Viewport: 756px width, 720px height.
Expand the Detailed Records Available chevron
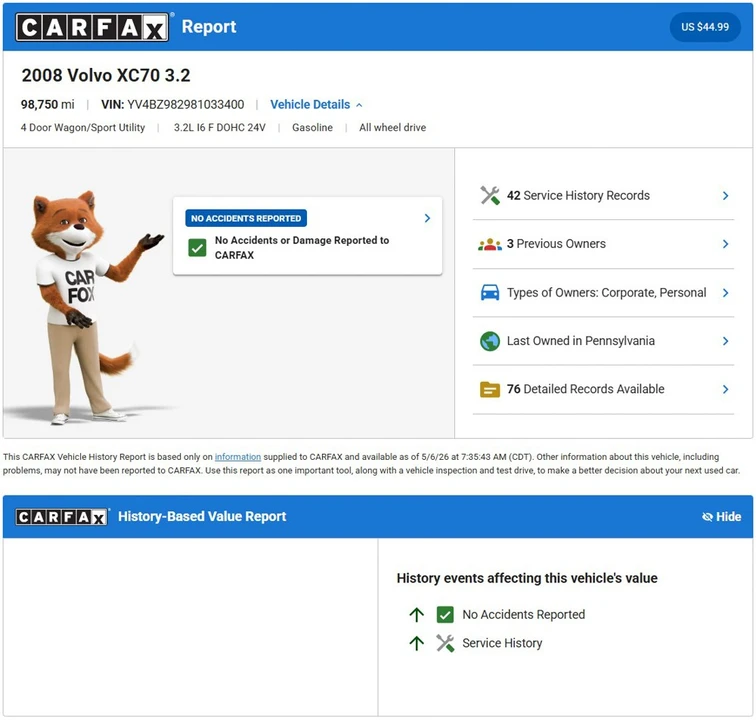725,389
